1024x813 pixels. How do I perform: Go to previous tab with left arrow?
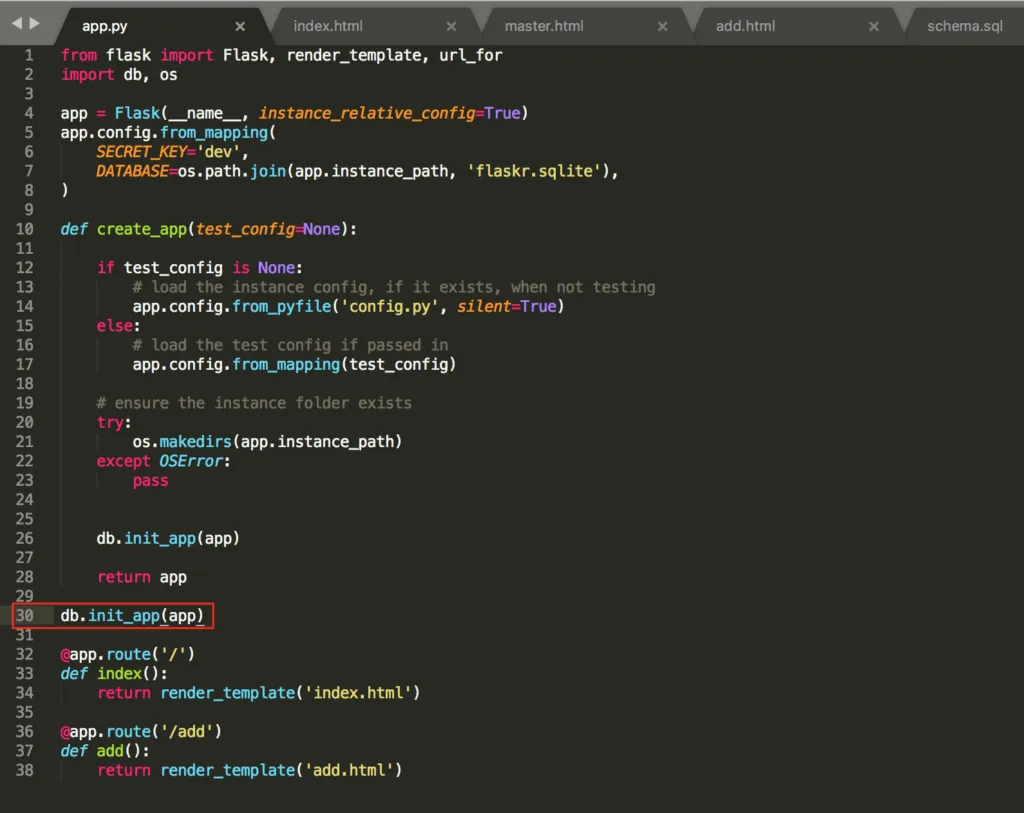point(17,24)
